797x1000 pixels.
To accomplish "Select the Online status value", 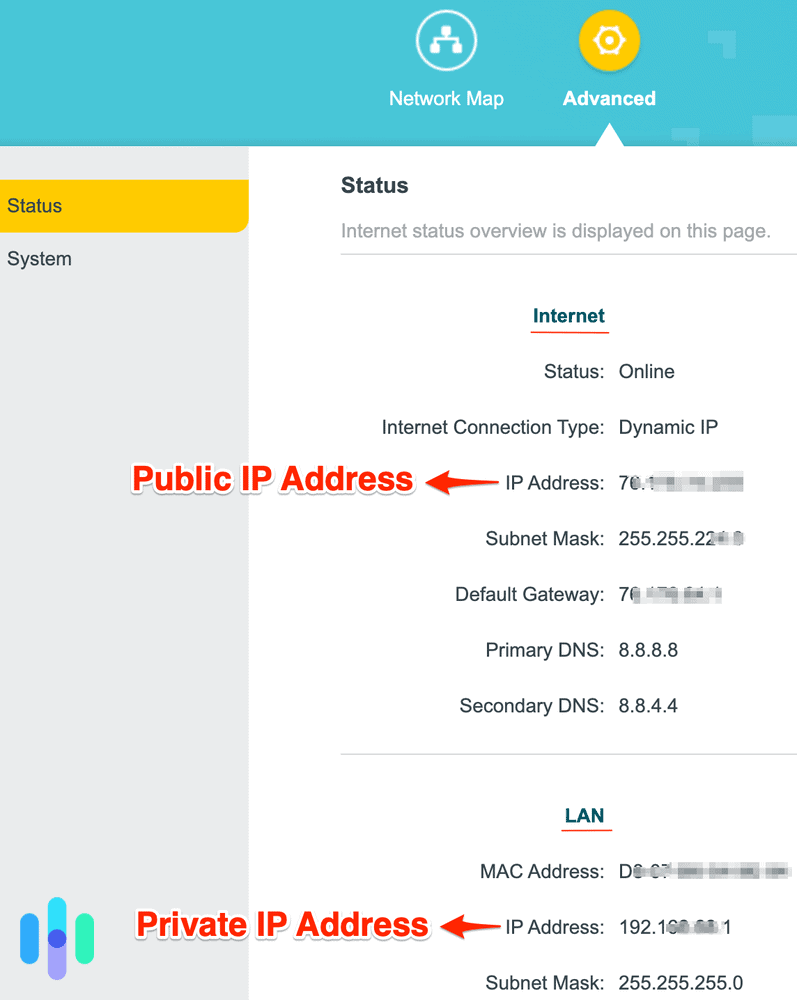I will pos(647,371).
